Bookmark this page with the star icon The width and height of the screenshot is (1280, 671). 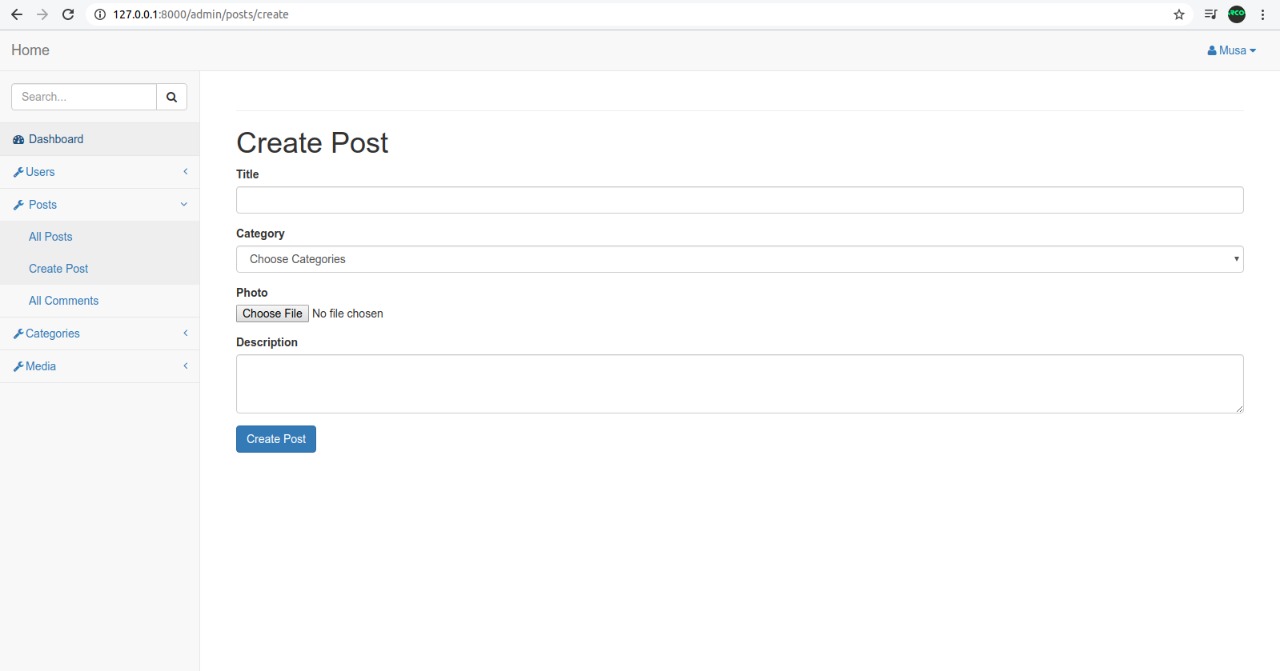pyautogui.click(x=1179, y=15)
